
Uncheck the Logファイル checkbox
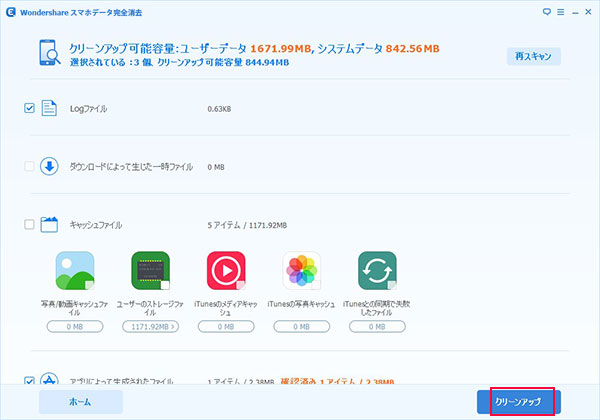pyautogui.click(x=29, y=108)
